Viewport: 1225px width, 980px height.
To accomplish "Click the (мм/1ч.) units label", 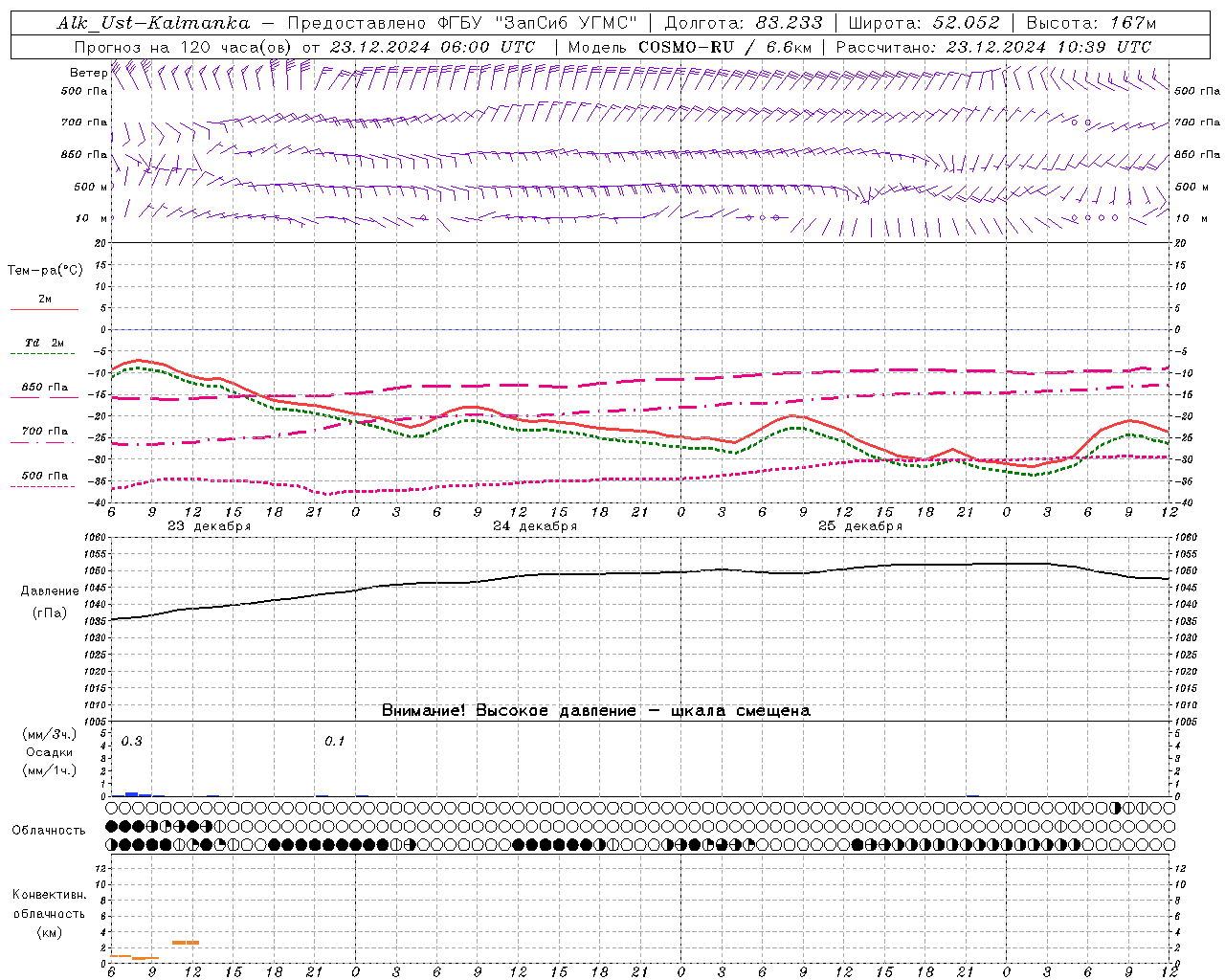I will 50,770.
